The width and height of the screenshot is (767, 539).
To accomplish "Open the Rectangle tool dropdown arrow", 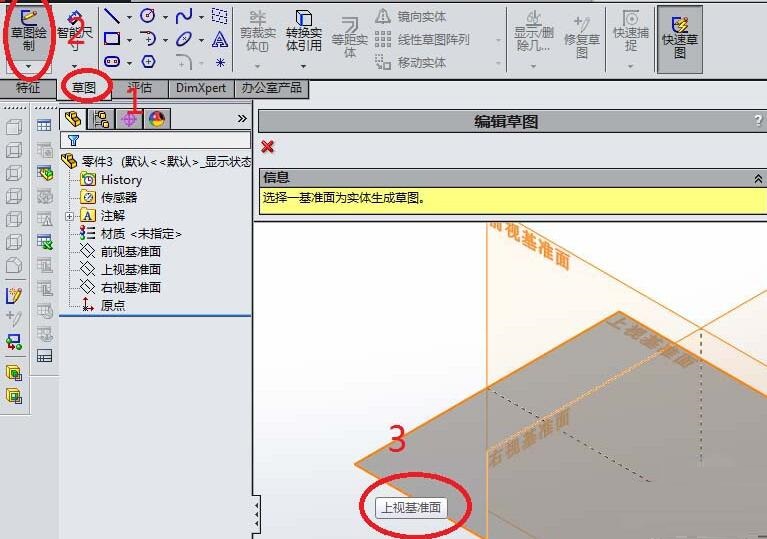I will [x=129, y=40].
